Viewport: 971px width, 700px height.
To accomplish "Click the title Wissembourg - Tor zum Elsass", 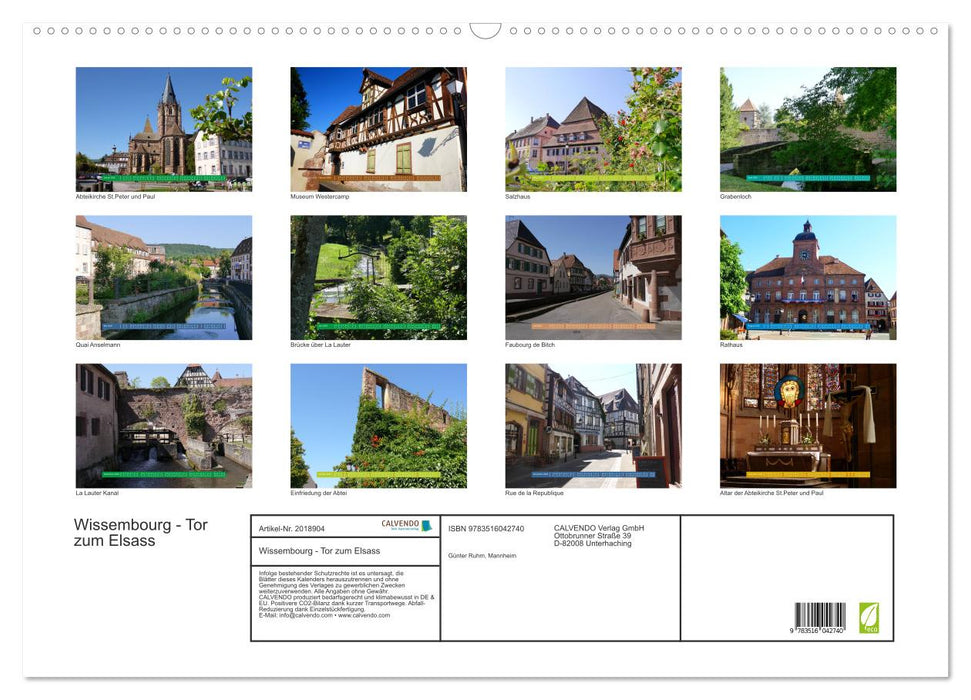I will (x=140, y=533).
